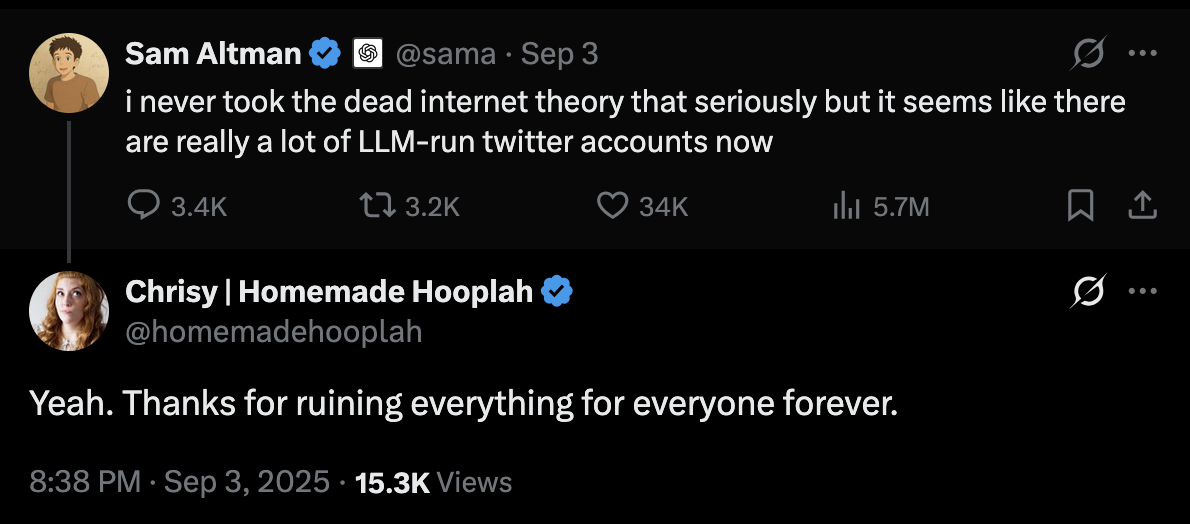Click the Sam Altman display name
The width and height of the screenshot is (1190, 524).
pos(213,54)
